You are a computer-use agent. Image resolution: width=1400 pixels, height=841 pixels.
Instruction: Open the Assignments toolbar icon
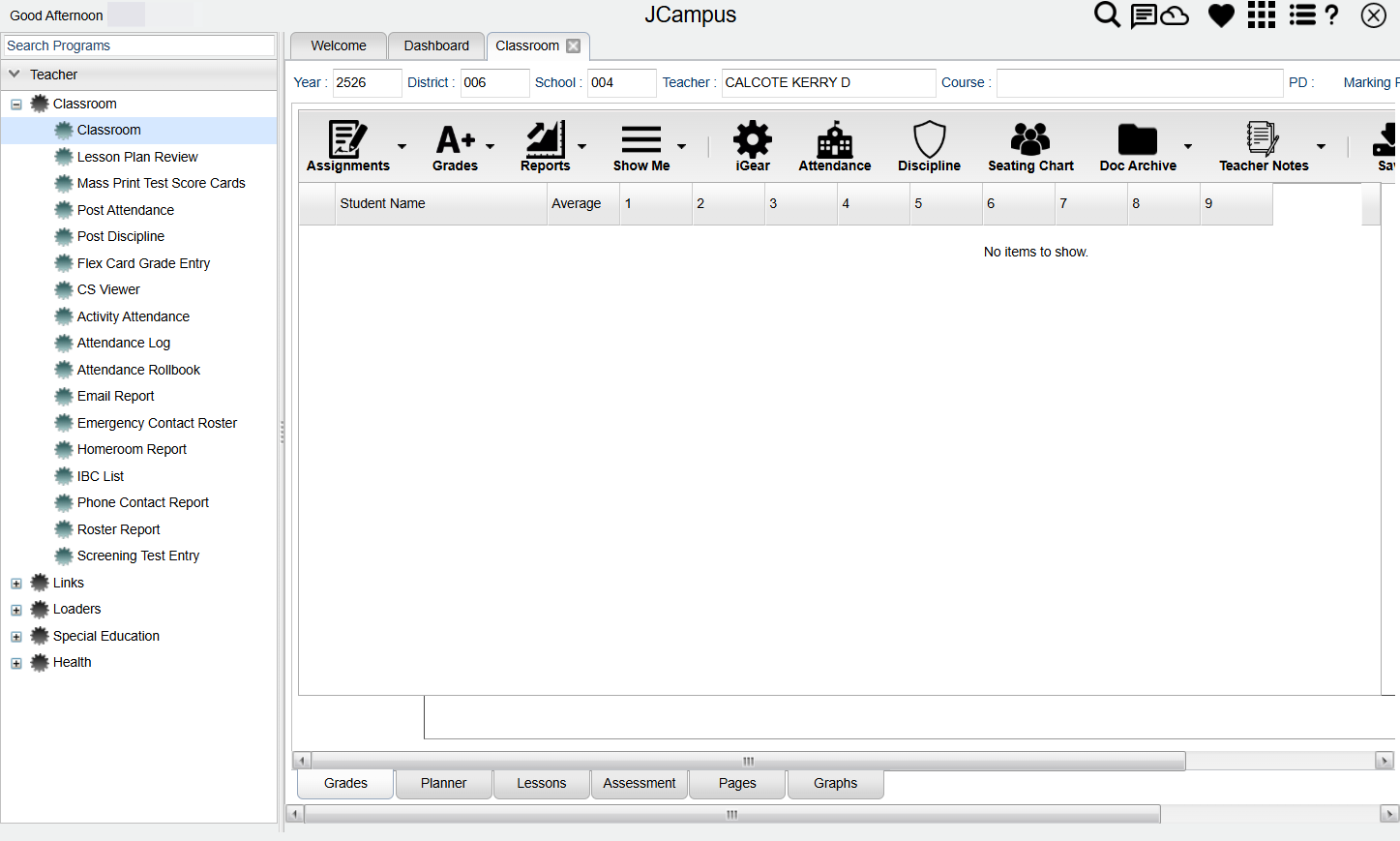point(347,139)
